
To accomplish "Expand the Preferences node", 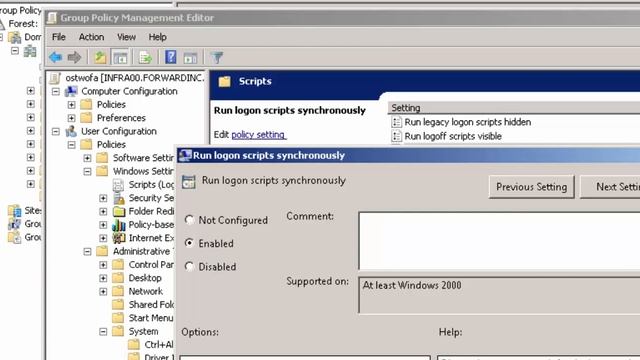I will coord(71,118).
